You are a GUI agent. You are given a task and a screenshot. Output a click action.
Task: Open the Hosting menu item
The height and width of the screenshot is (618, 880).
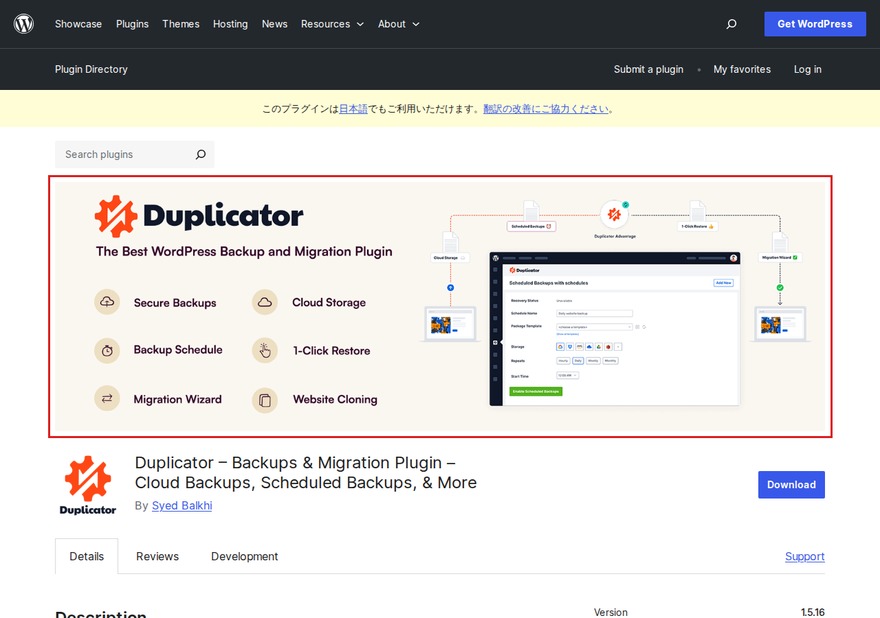point(230,24)
